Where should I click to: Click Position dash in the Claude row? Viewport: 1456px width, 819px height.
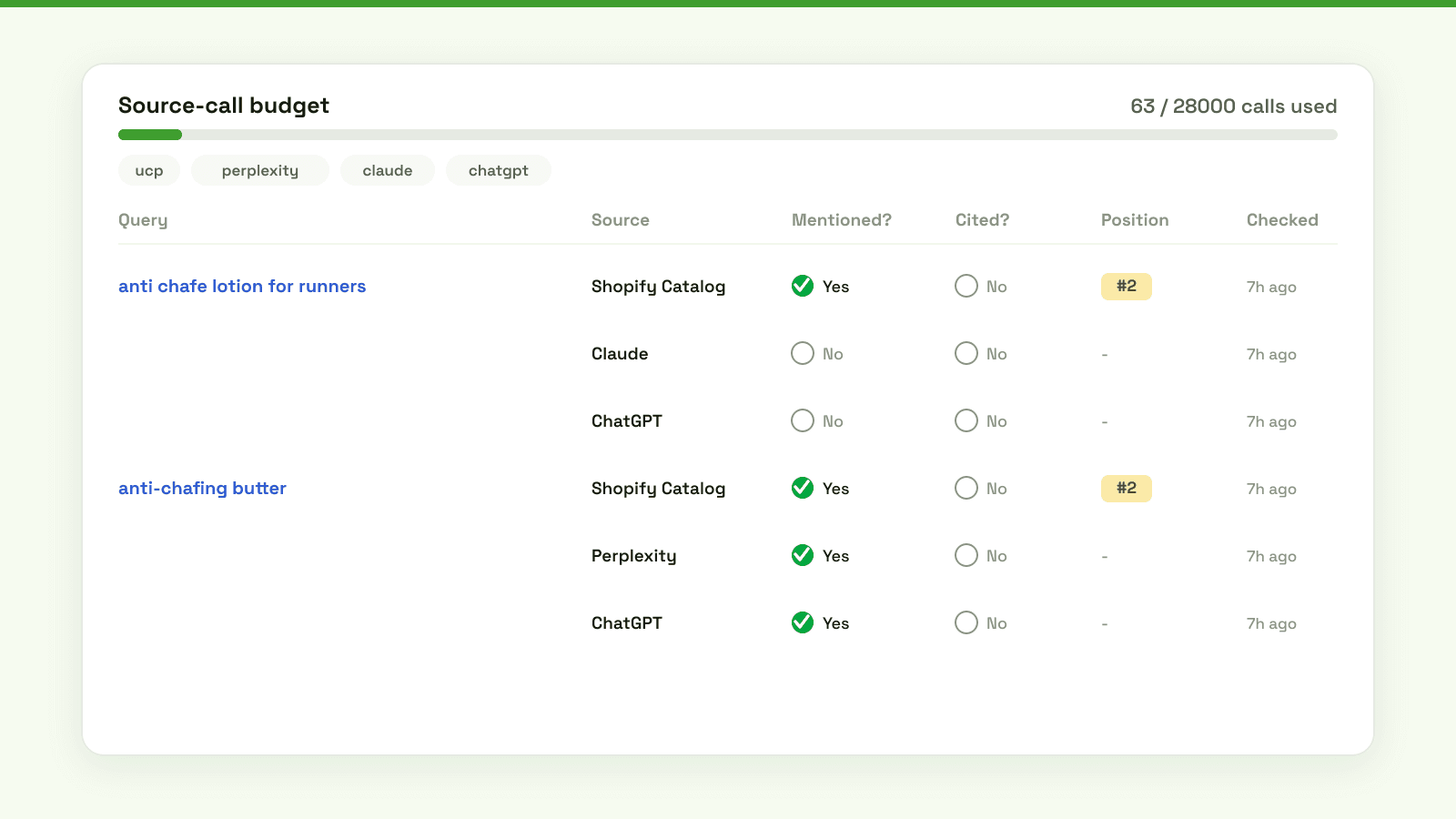(1105, 354)
